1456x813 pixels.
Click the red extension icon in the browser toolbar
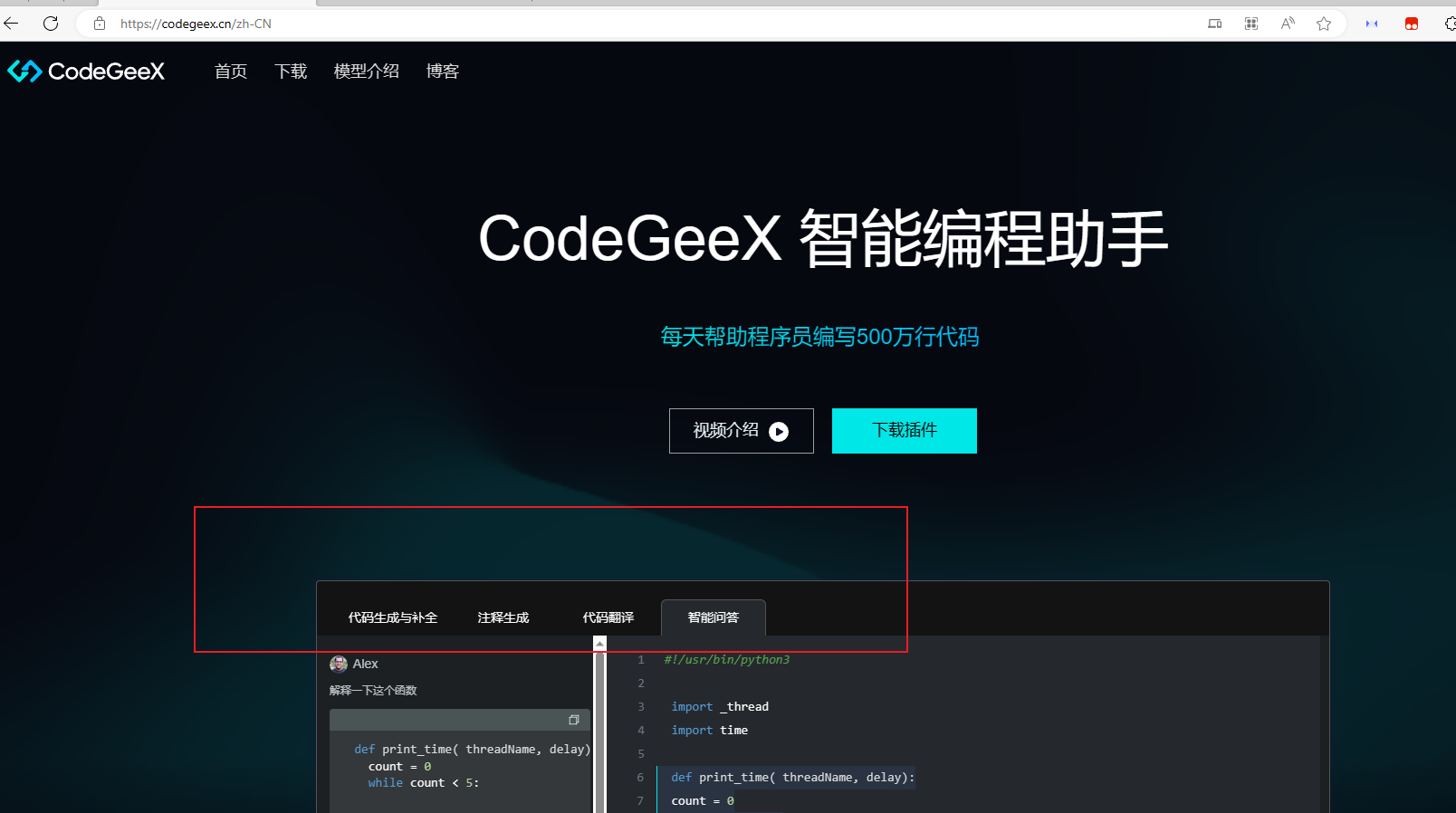[x=1411, y=24]
